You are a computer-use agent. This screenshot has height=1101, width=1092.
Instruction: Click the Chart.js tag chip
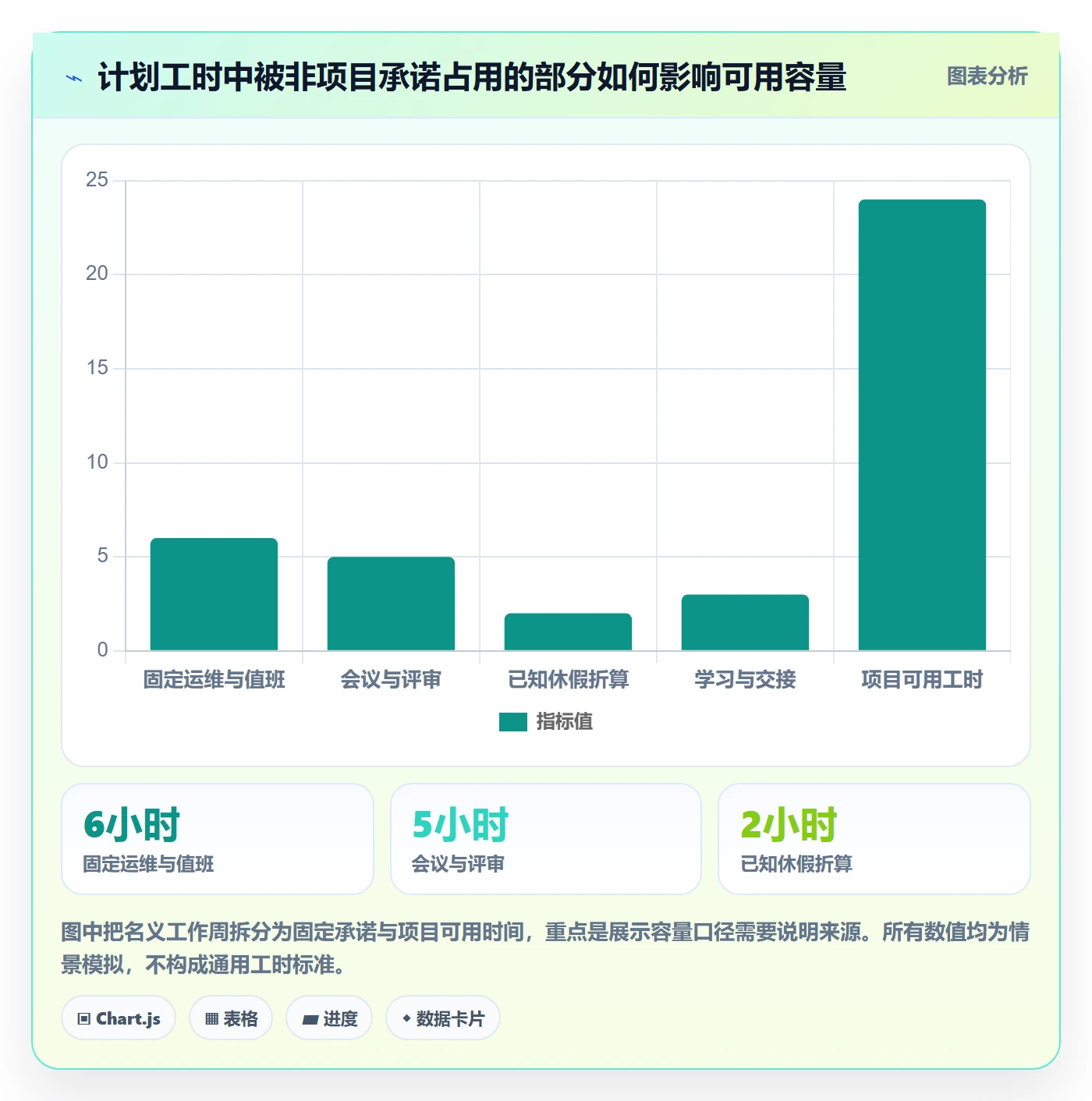(x=119, y=1018)
